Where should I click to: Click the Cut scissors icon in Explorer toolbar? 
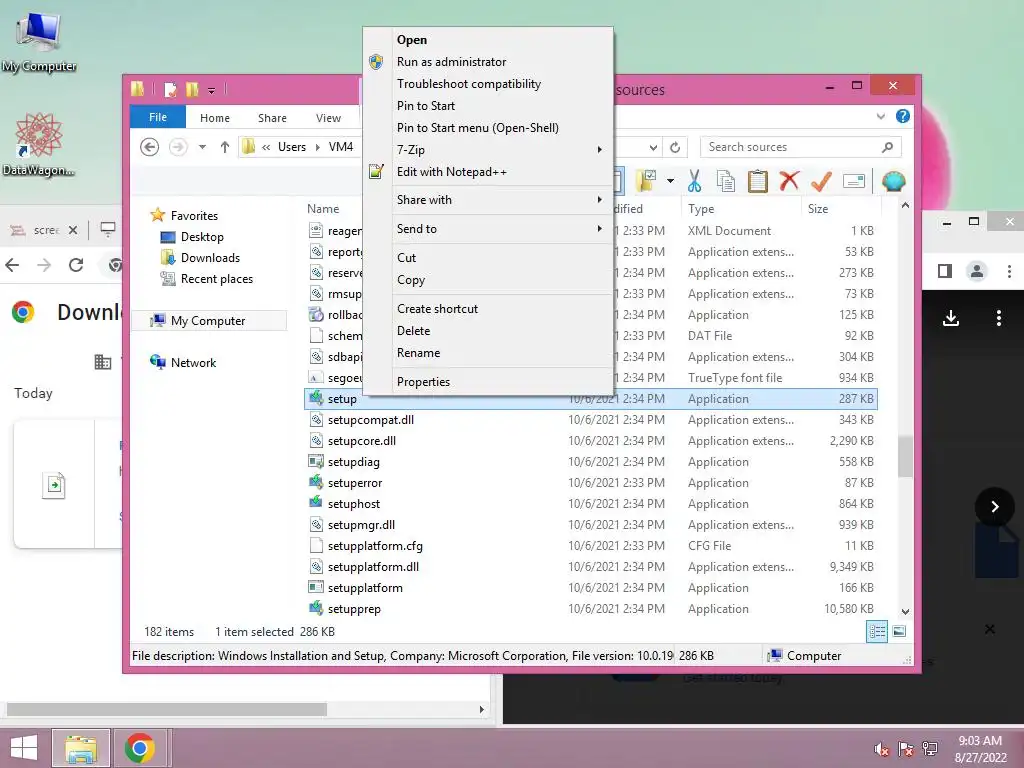coord(694,181)
